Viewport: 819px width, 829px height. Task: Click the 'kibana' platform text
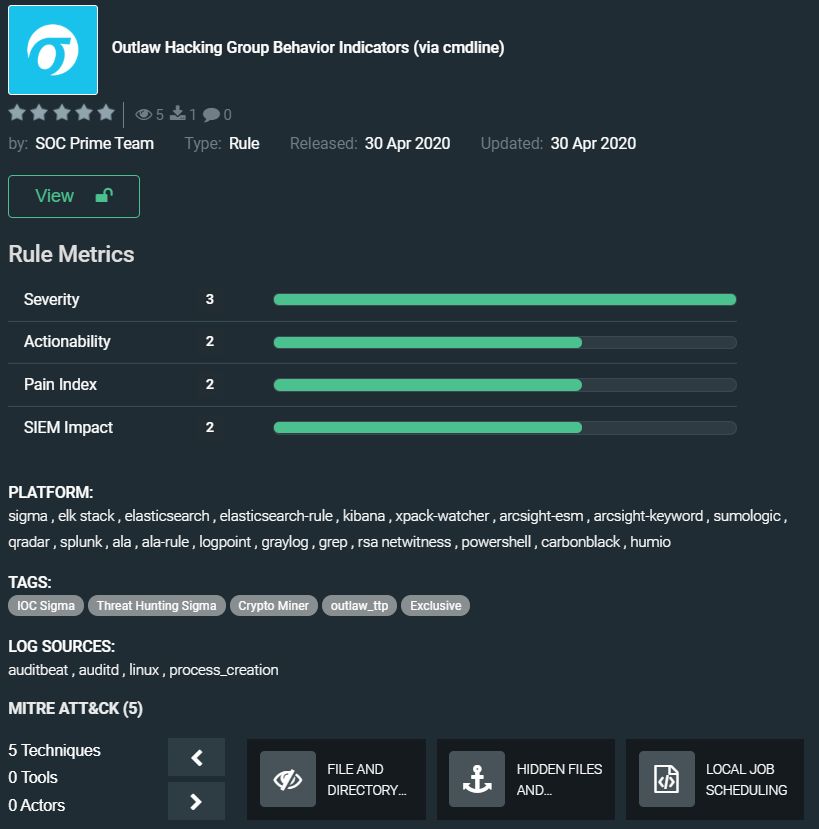pos(364,516)
